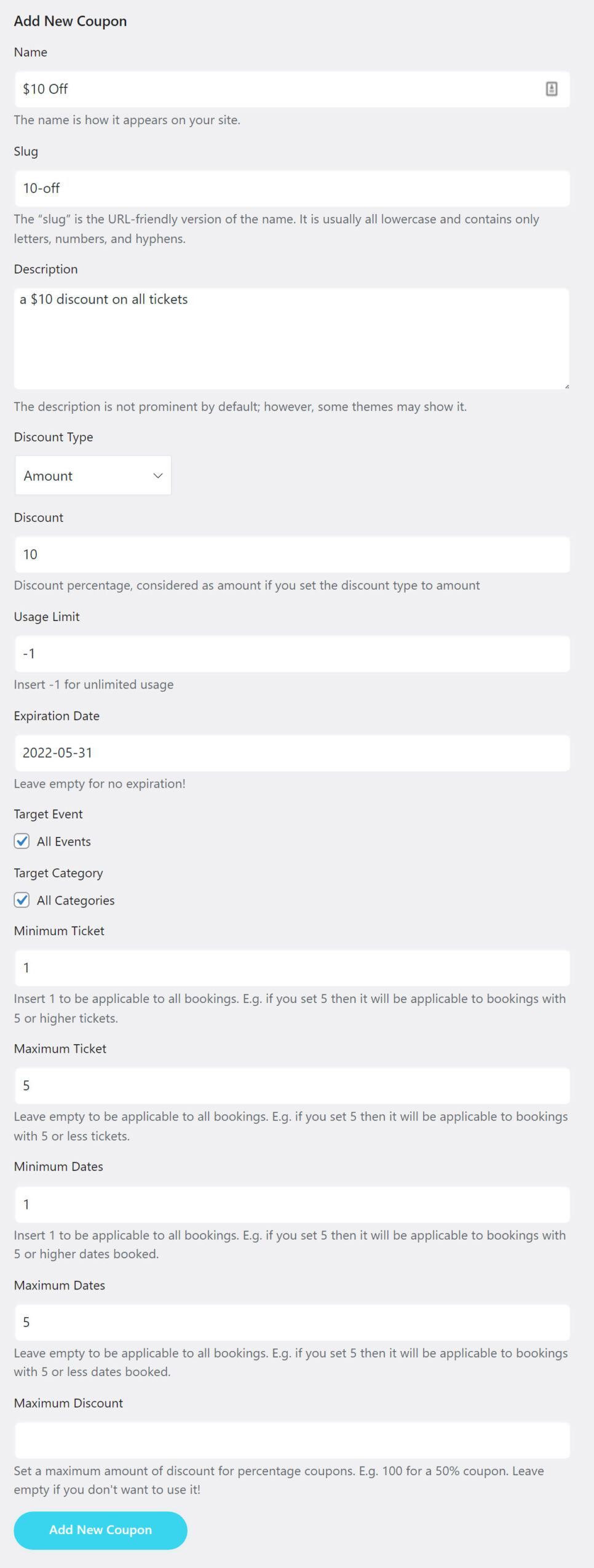Viewport: 594px width, 1568px height.
Task: Click the Expiration Date field showing 2022-05-31
Action: point(292,753)
